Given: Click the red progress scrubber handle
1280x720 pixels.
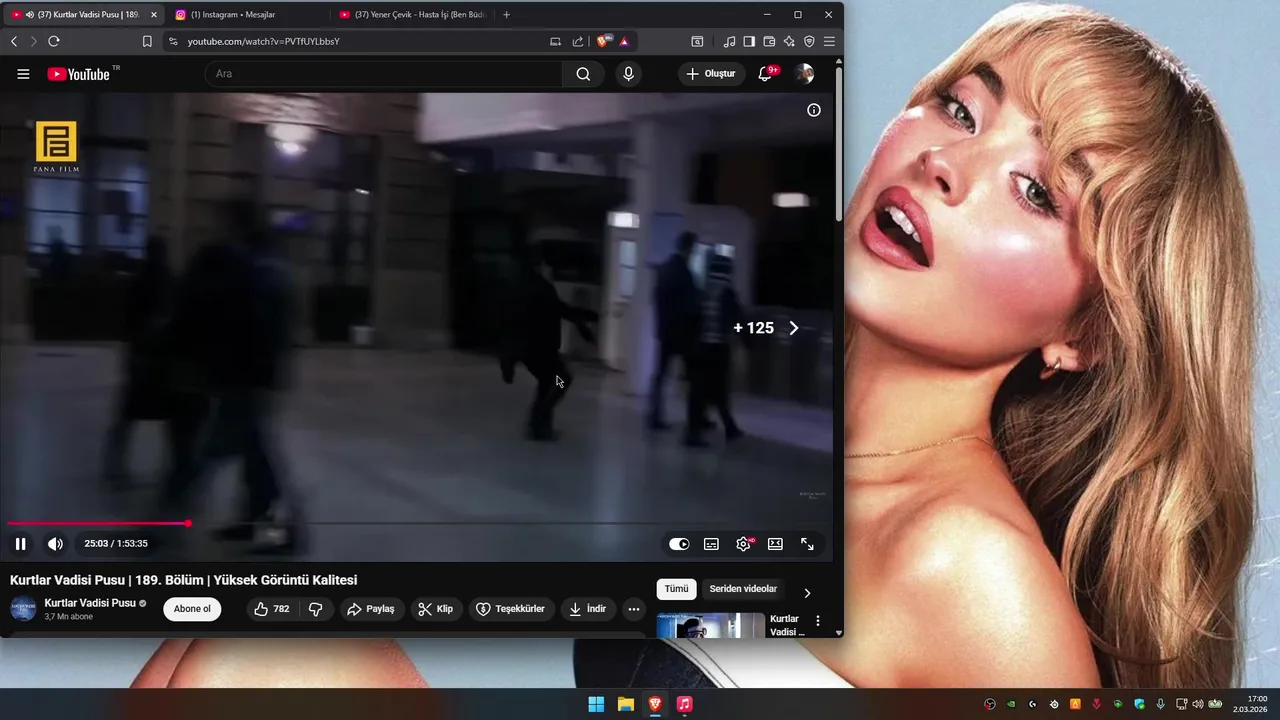Looking at the screenshot, I should point(187,523).
